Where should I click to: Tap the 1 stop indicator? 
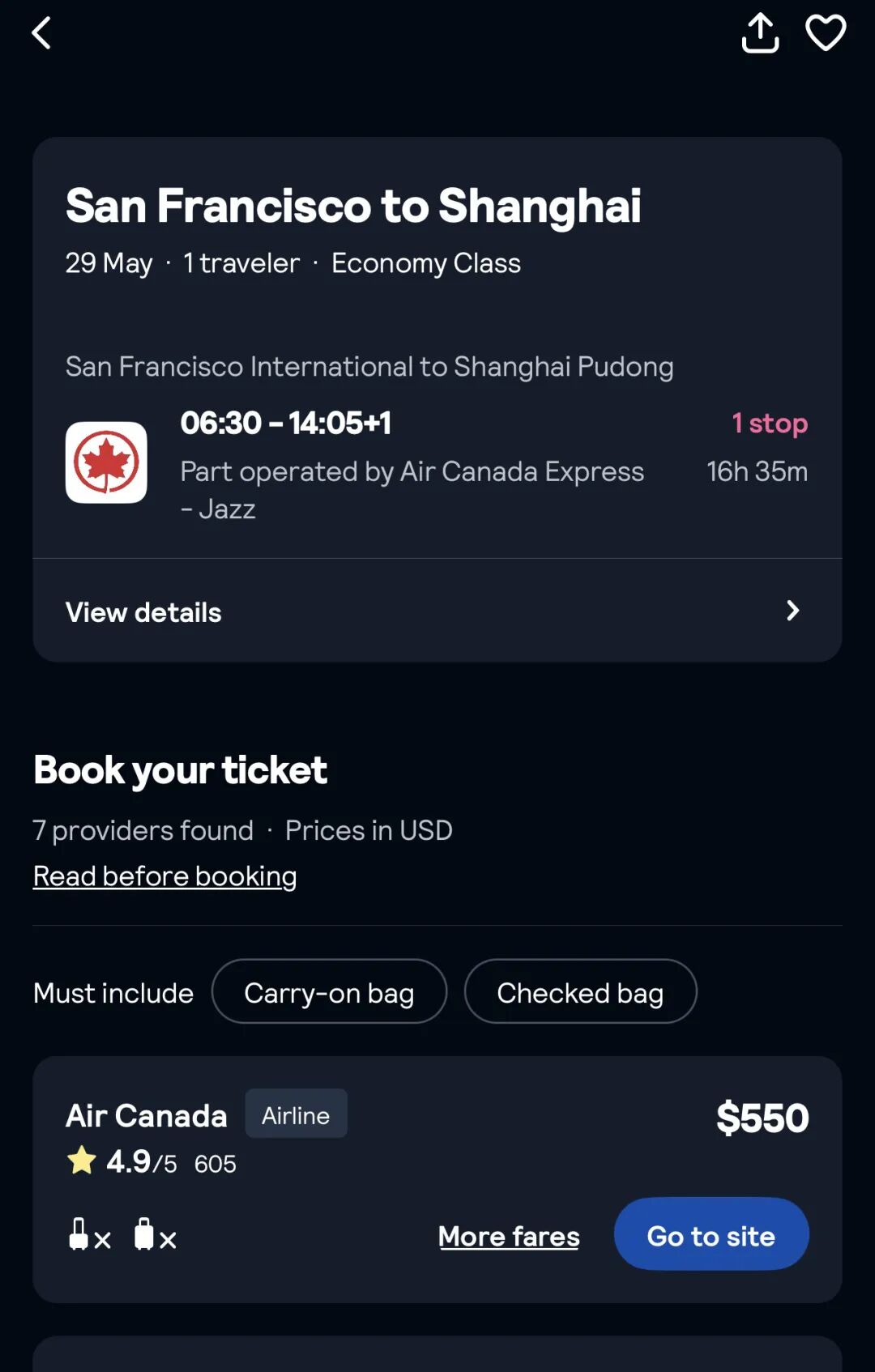[769, 424]
